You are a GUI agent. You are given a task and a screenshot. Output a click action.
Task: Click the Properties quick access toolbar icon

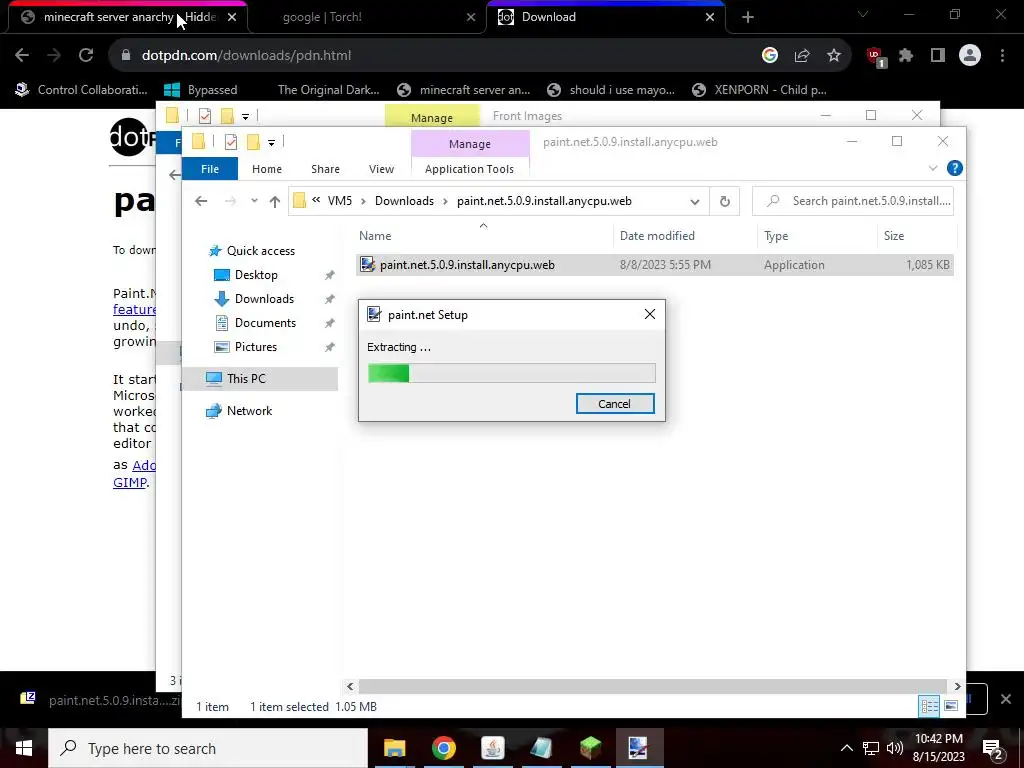pyautogui.click(x=231, y=141)
